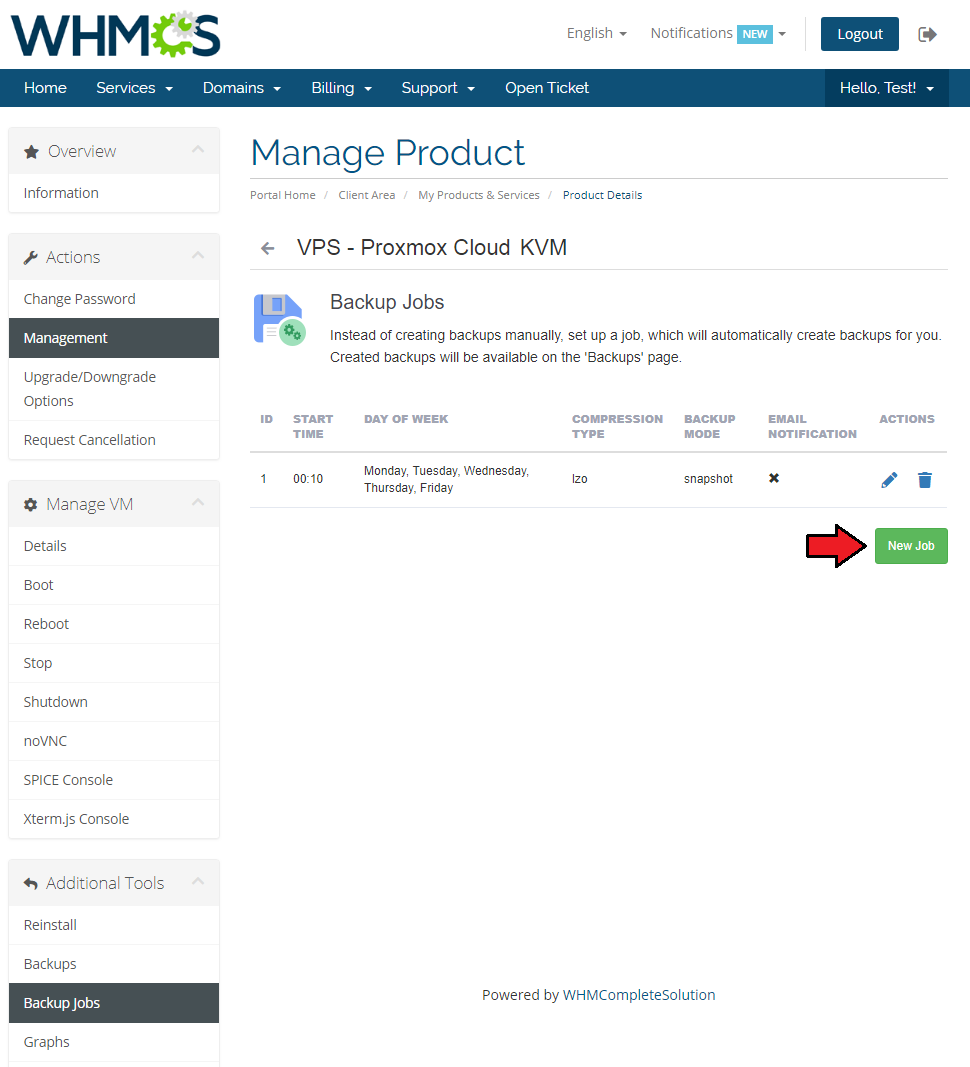Follow My Products & Services breadcrumb
This screenshot has width=970, height=1067.
479,195
